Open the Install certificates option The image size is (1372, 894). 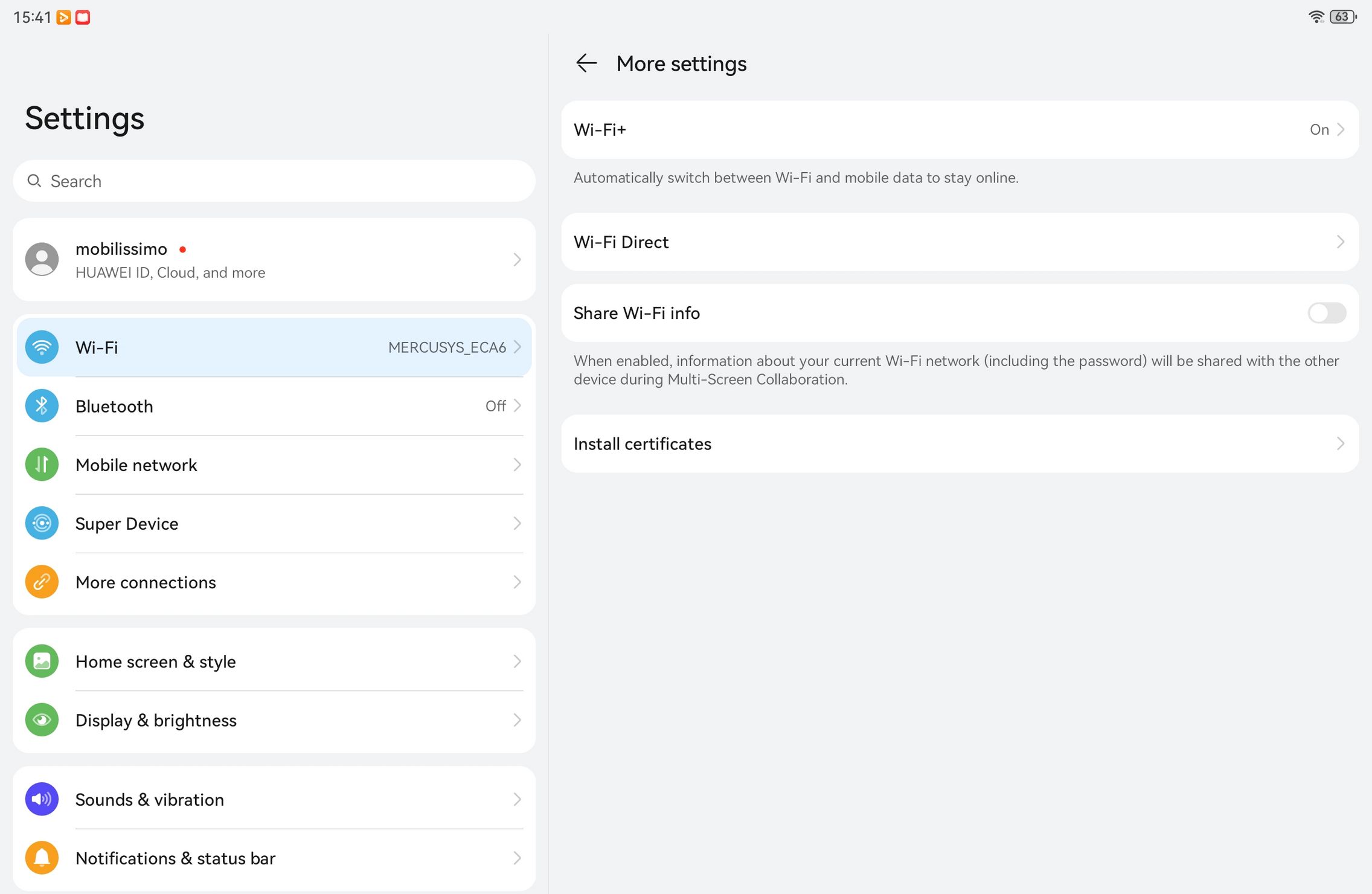(x=960, y=443)
